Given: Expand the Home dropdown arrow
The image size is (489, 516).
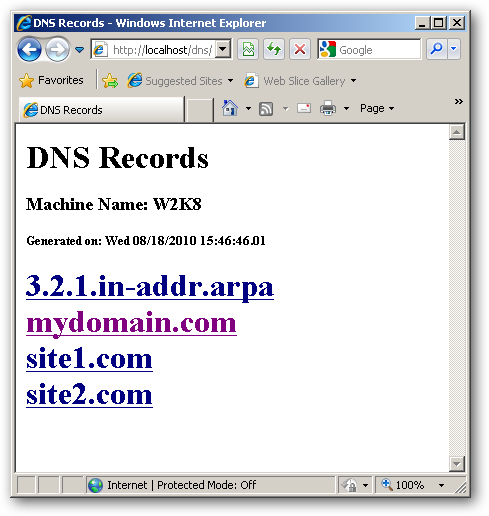Looking at the screenshot, I should point(248,108).
